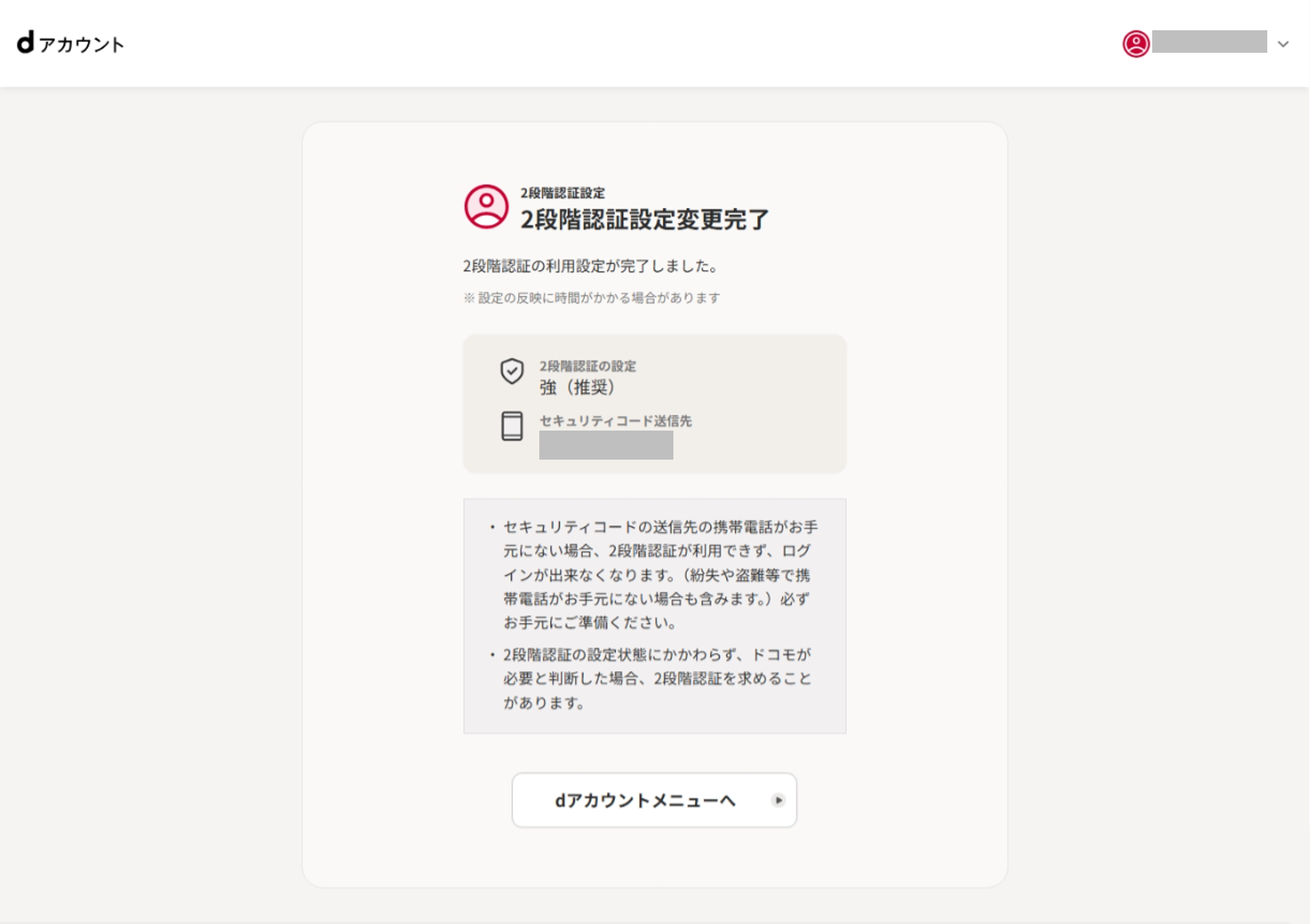Click the masked account name in the header

(x=1210, y=43)
